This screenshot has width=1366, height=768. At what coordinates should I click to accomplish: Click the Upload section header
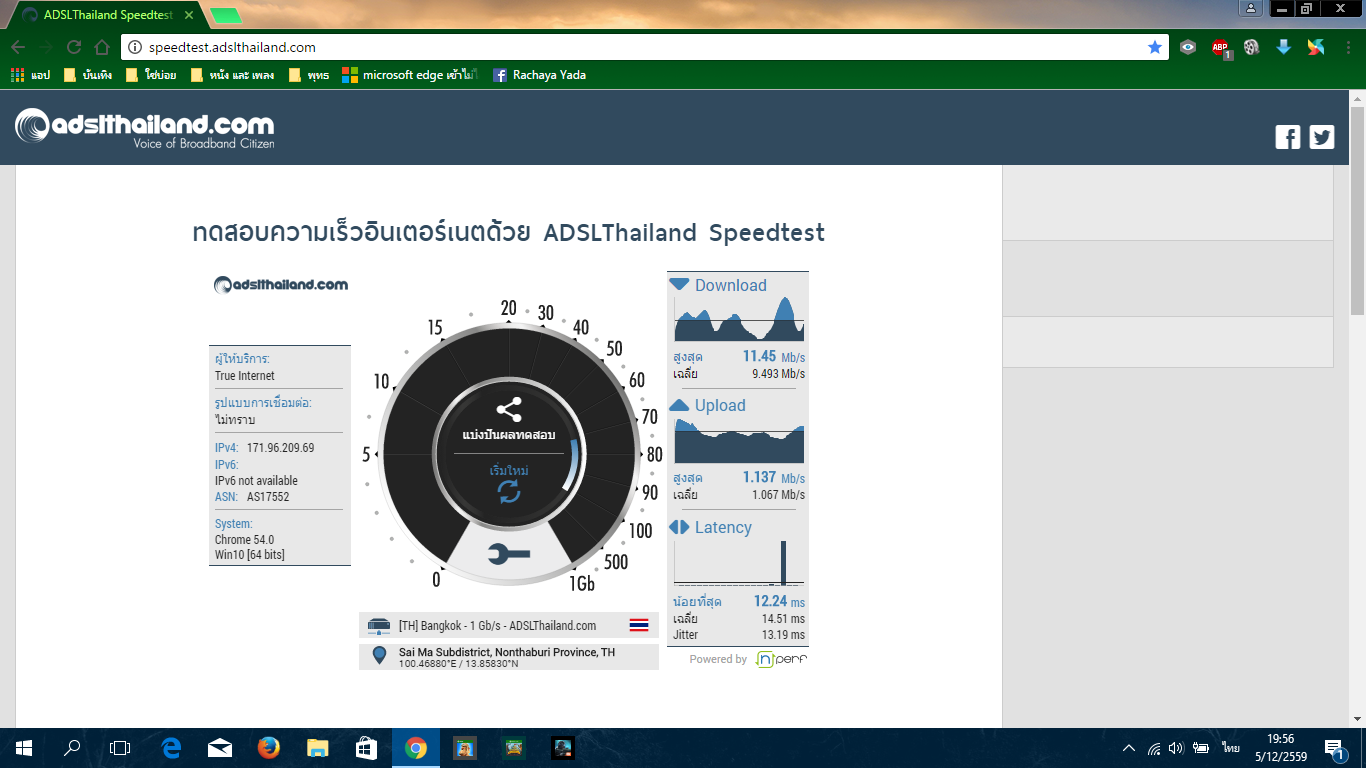click(708, 405)
